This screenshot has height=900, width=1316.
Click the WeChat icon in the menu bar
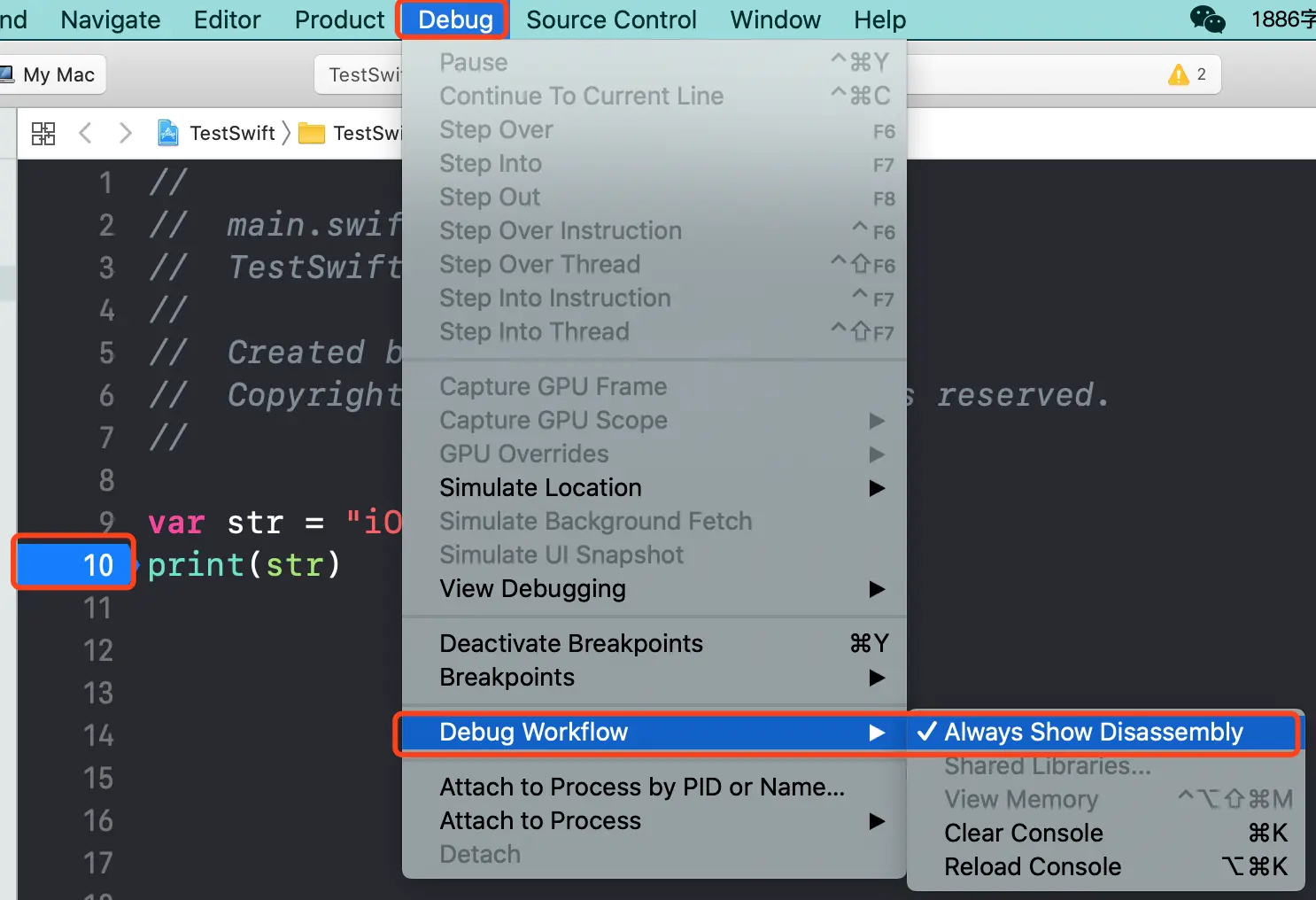[x=1207, y=19]
